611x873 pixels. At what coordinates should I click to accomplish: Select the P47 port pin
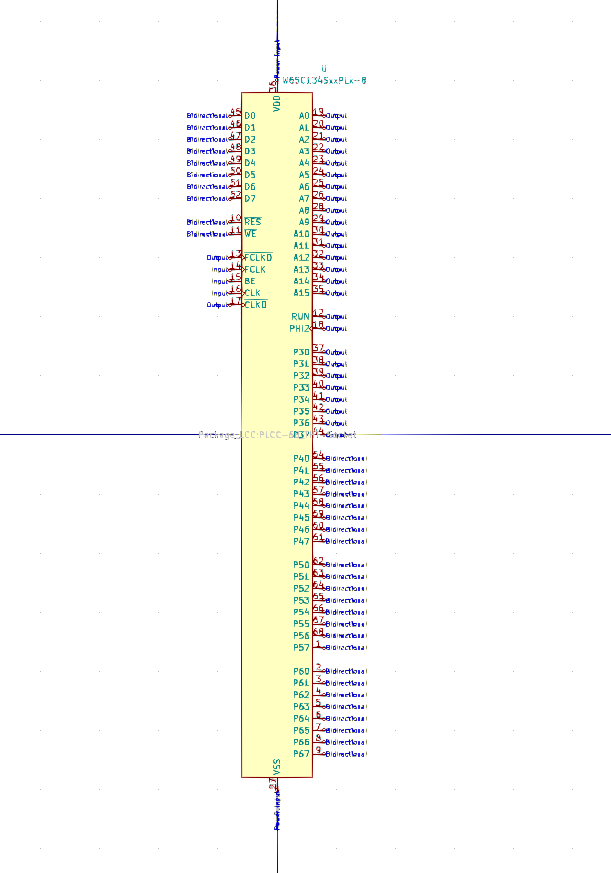point(301,541)
